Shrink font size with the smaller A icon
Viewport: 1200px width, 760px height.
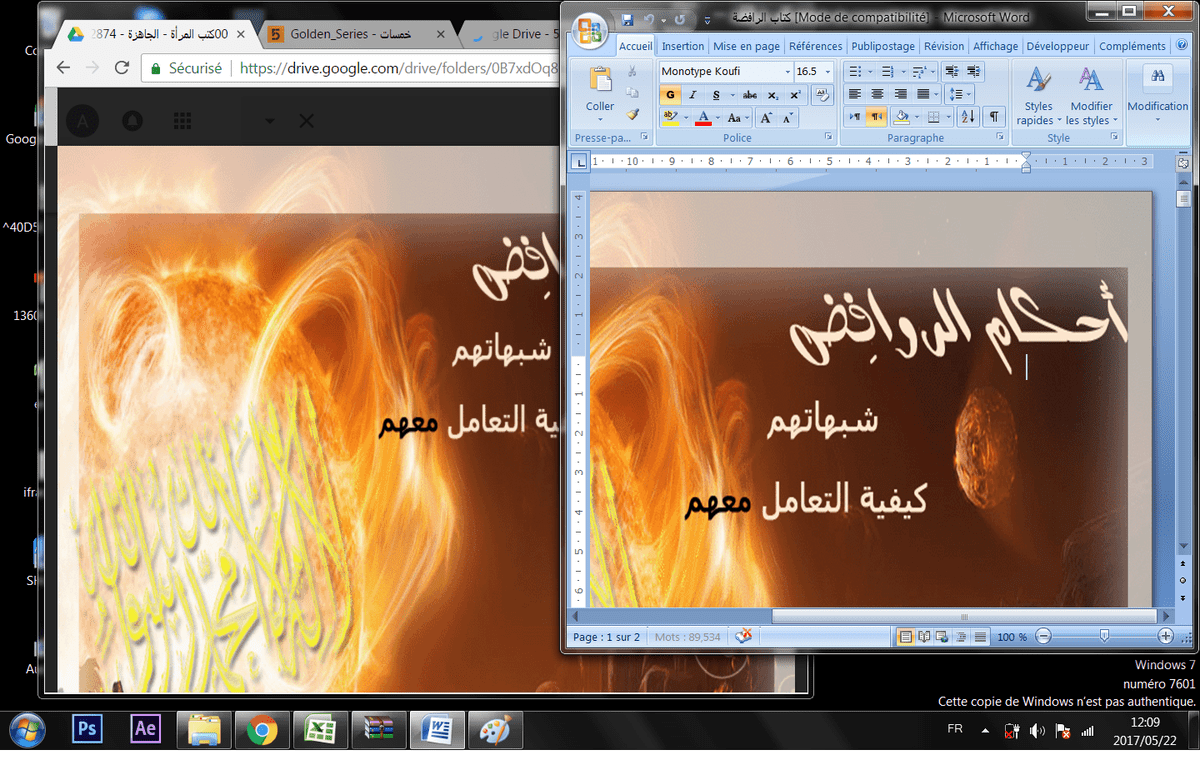pyautogui.click(x=788, y=118)
